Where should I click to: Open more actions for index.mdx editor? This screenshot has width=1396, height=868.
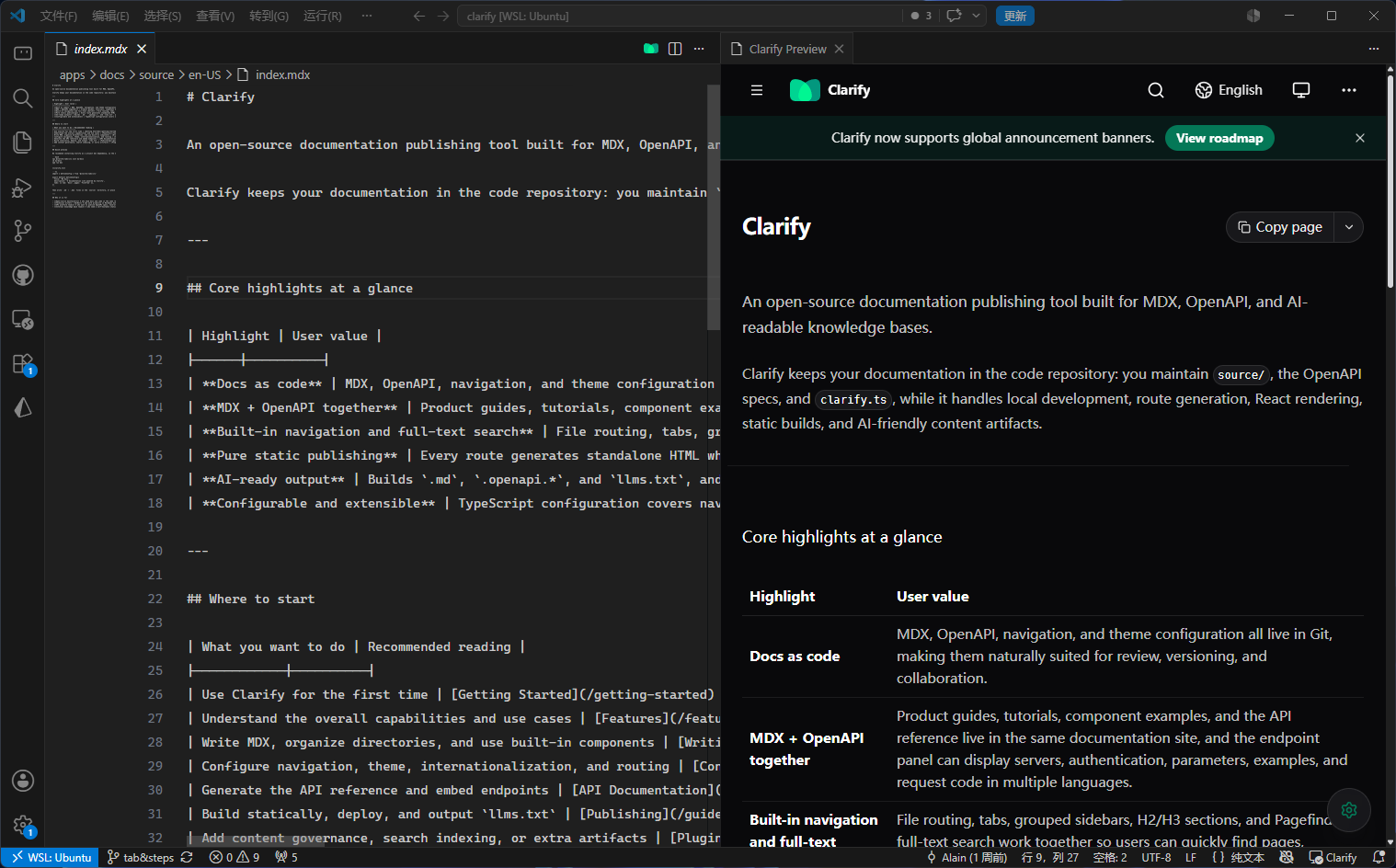click(x=699, y=49)
